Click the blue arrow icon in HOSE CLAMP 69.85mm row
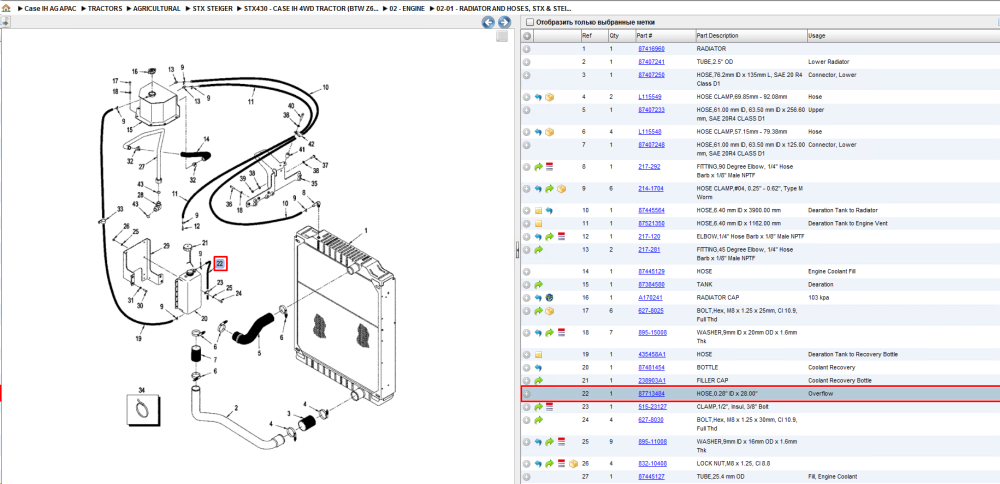 [x=538, y=97]
